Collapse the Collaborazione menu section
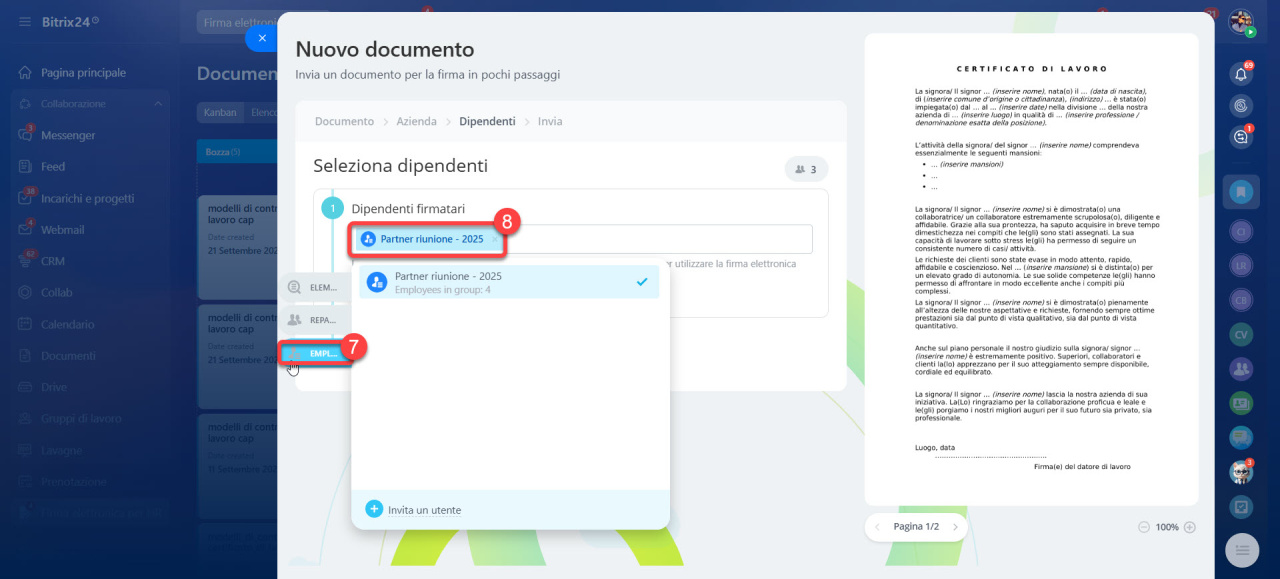 click(x=158, y=104)
